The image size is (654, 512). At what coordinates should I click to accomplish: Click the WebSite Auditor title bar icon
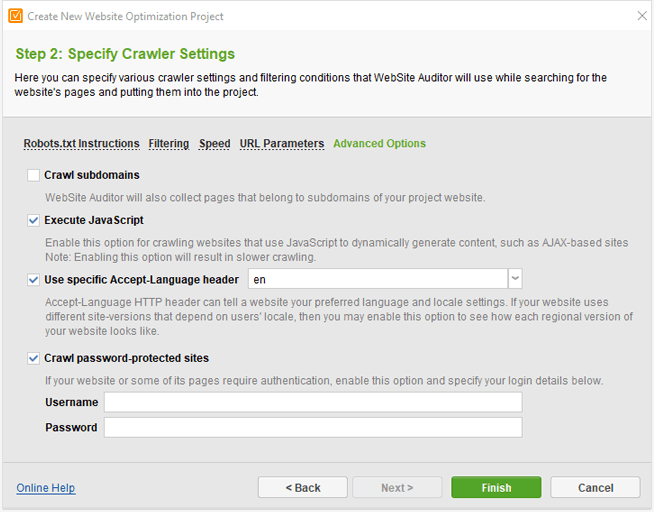14,16
